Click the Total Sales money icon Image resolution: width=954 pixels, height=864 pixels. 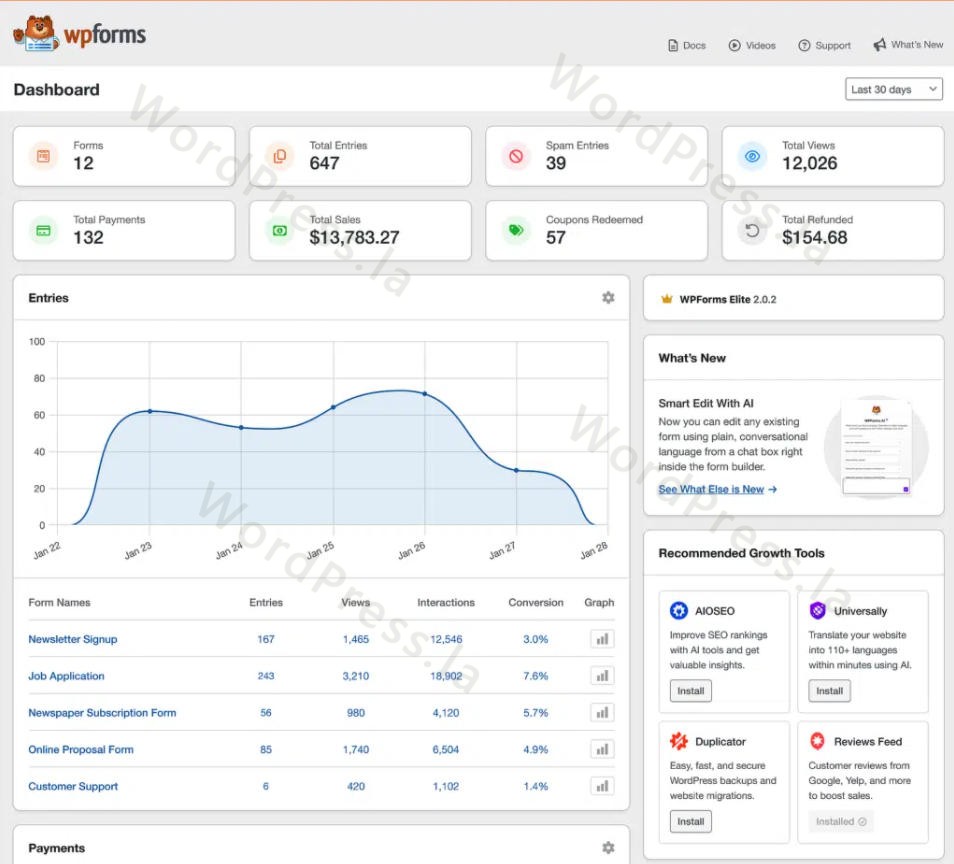coord(280,231)
